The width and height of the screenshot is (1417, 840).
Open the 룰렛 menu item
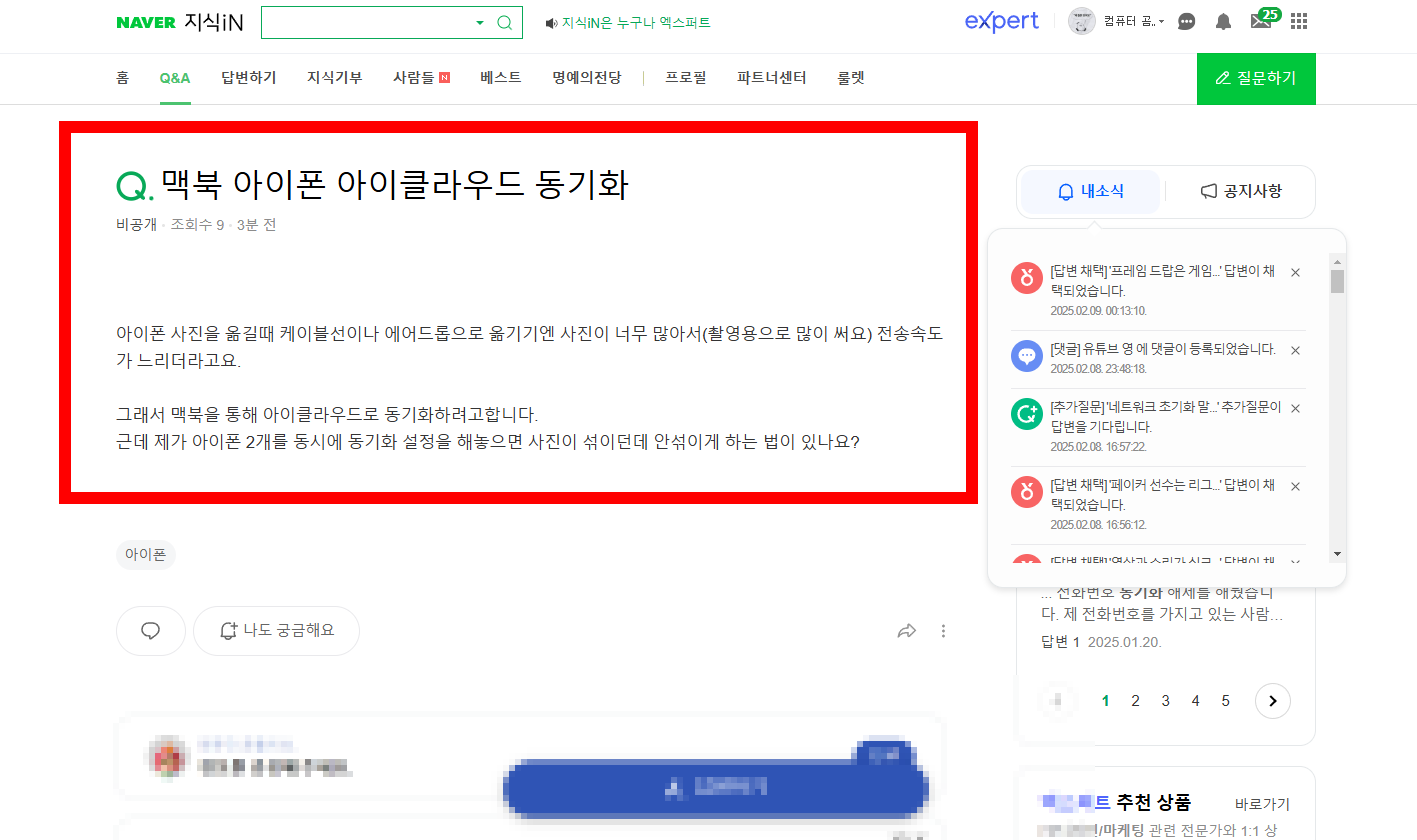851,77
